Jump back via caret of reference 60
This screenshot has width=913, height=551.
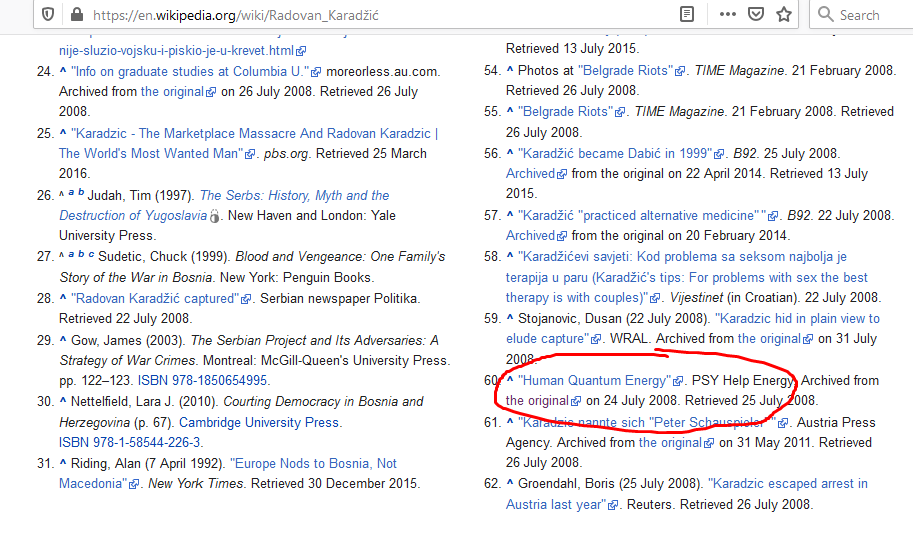pyautogui.click(x=509, y=380)
